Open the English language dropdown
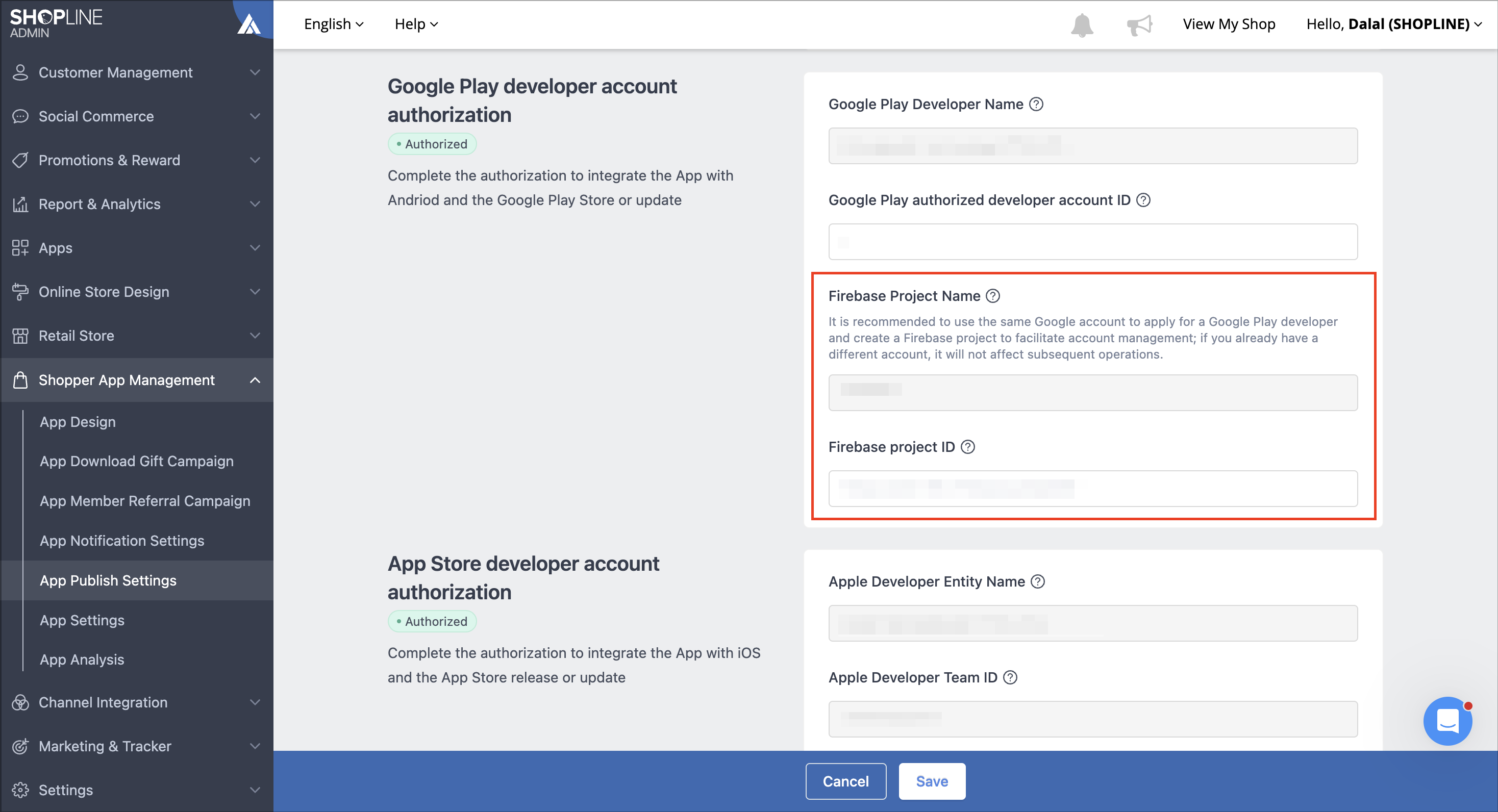The image size is (1498, 812). pos(334,24)
